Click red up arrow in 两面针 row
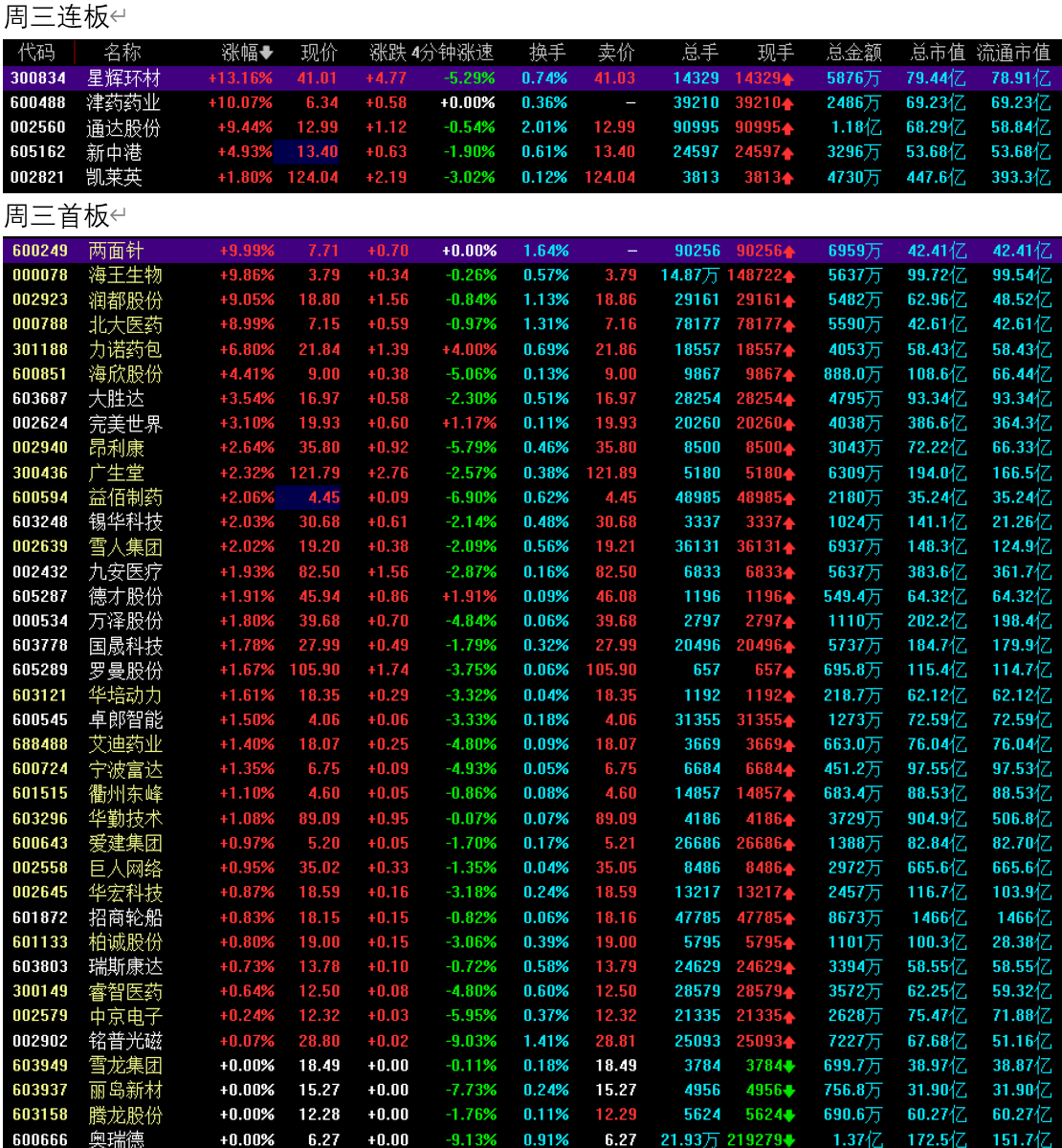Screen dimensions: 1062x1148 pos(789,251)
